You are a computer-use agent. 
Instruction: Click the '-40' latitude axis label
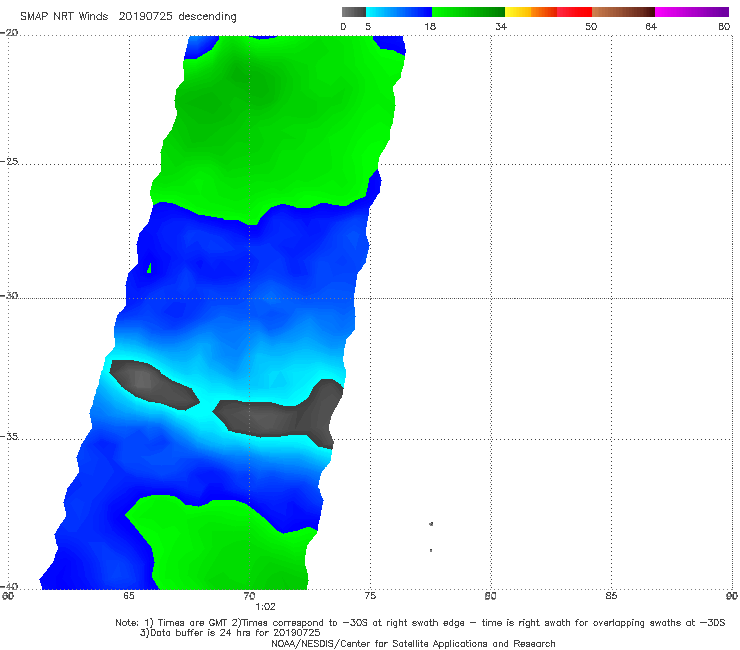coord(9,586)
